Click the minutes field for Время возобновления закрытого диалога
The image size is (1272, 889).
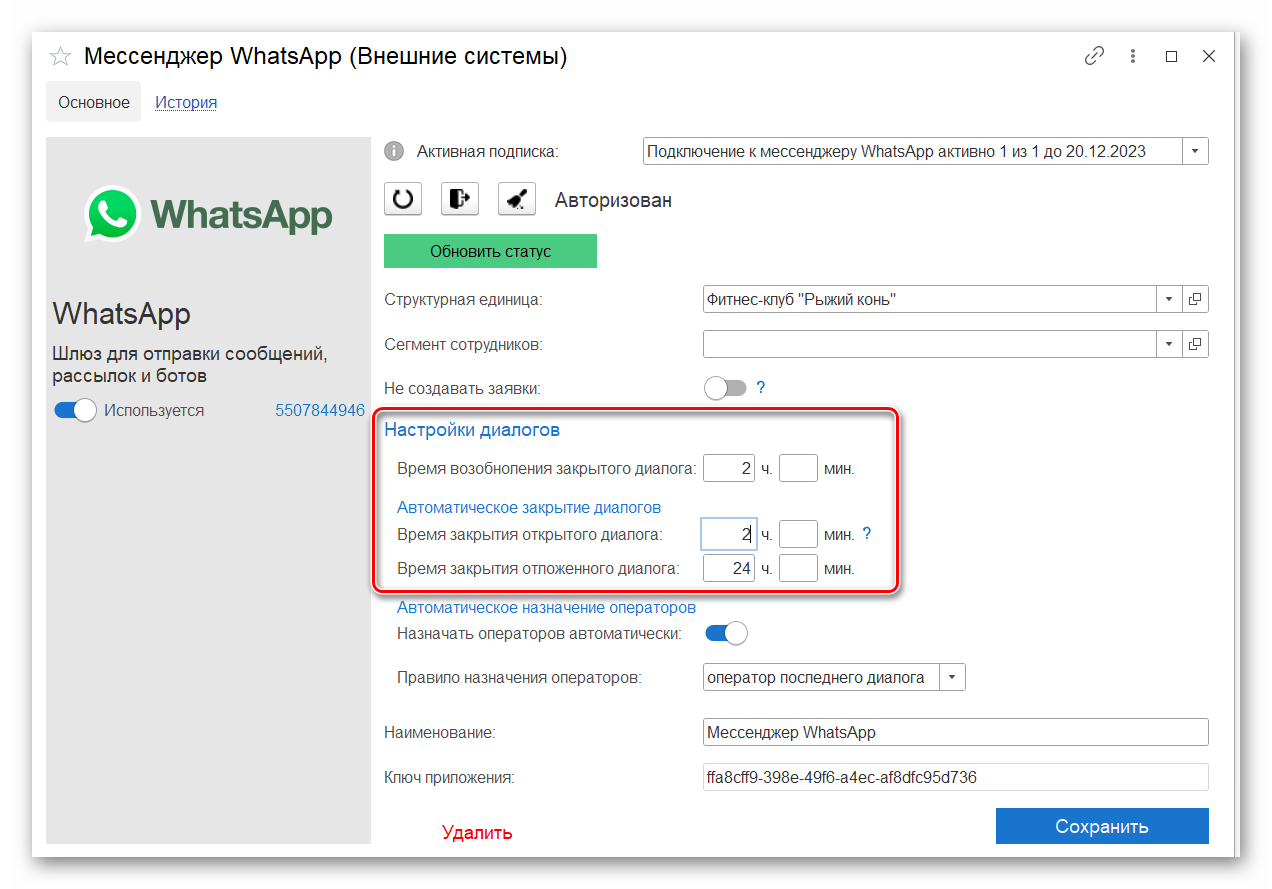coord(798,468)
